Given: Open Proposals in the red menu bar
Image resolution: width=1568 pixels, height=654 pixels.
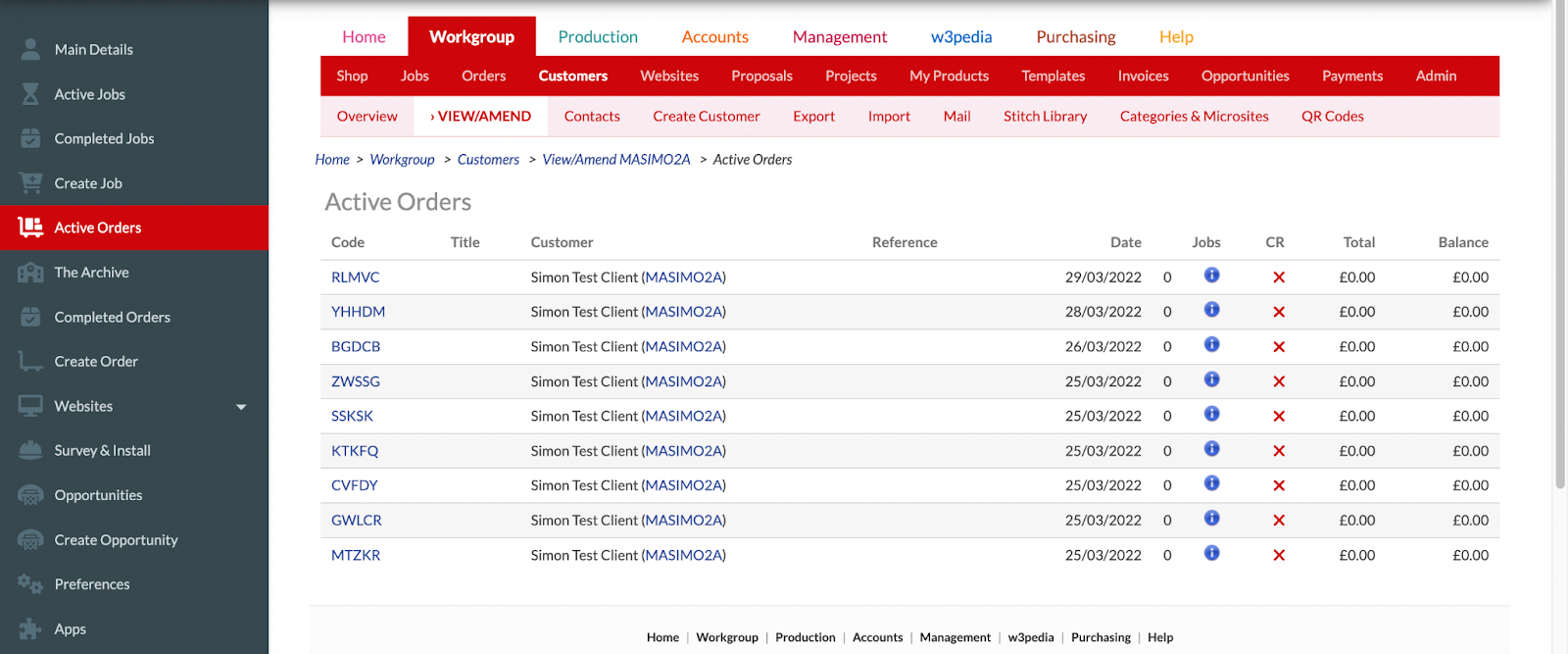Looking at the screenshot, I should click(x=761, y=75).
